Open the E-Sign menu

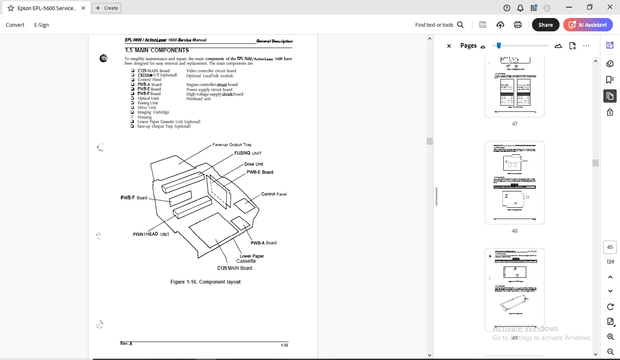click(42, 25)
